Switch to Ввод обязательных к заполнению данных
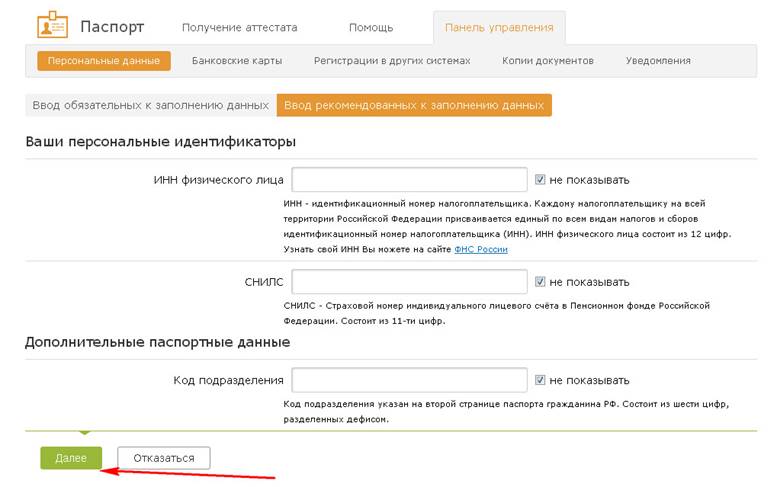Image resolution: width=777 pixels, height=487 pixels. pos(151,106)
